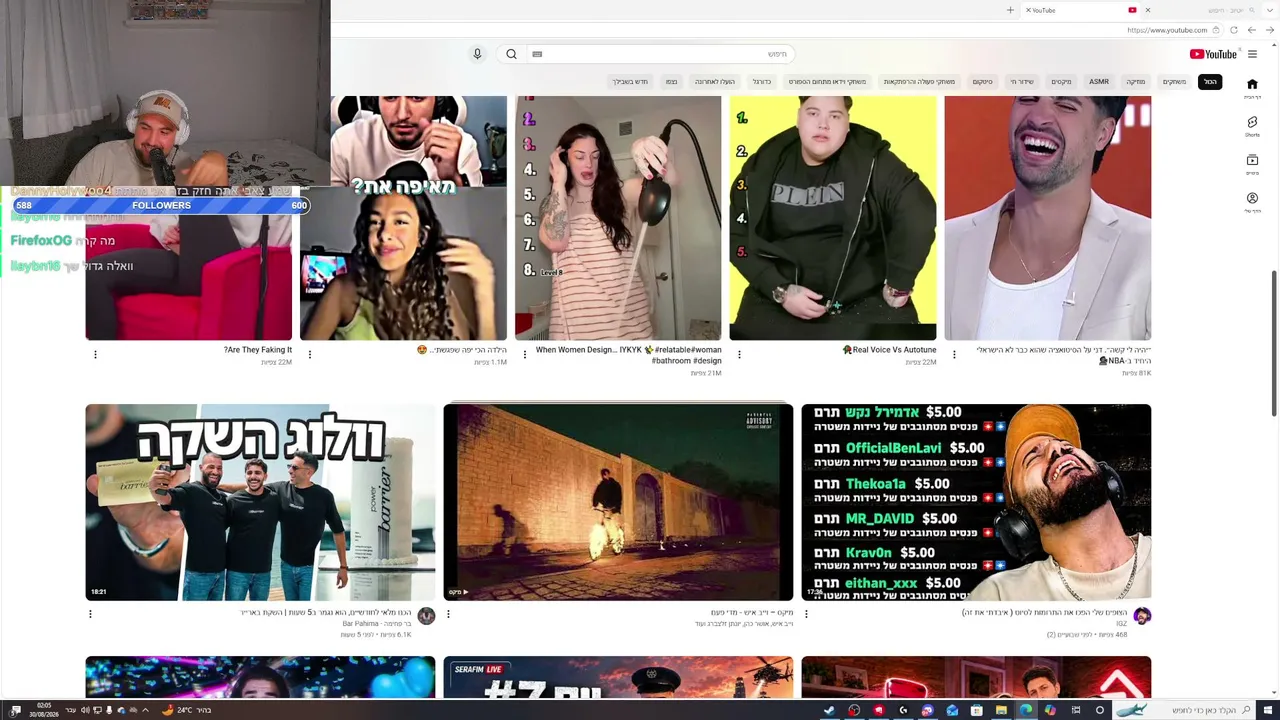Open more options for Are They Faking It
The height and width of the screenshot is (720, 1280).
coord(95,354)
